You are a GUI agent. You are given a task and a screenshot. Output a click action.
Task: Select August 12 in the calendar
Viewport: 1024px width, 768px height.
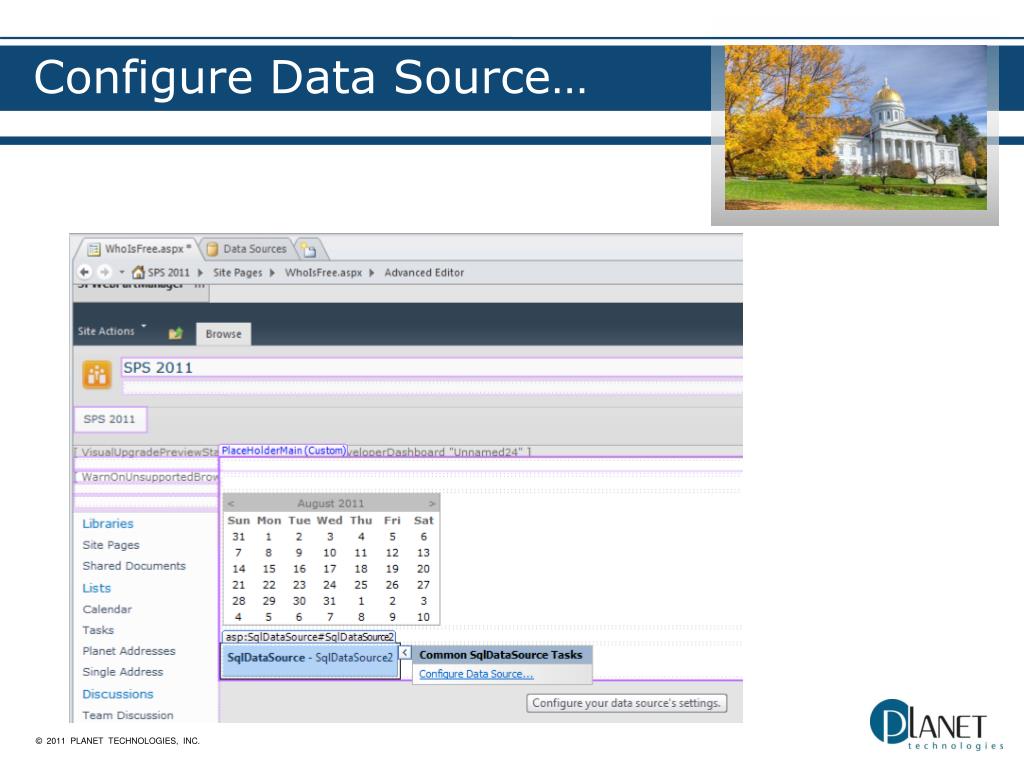click(x=392, y=552)
